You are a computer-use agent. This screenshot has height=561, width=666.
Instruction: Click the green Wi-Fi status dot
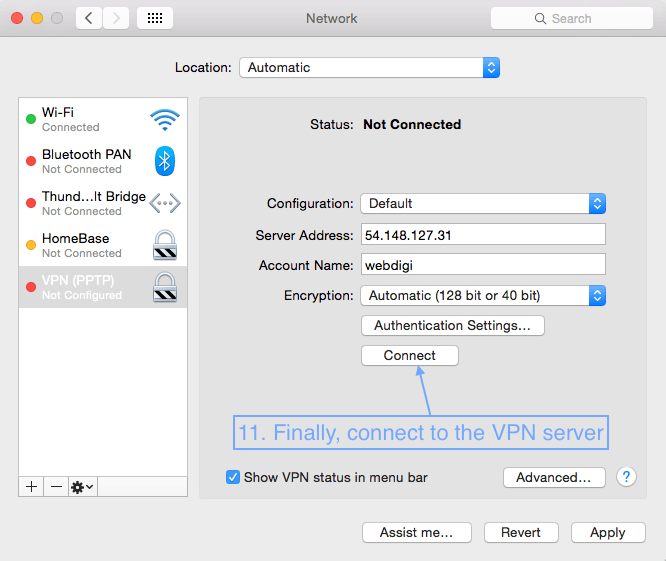tap(31, 119)
